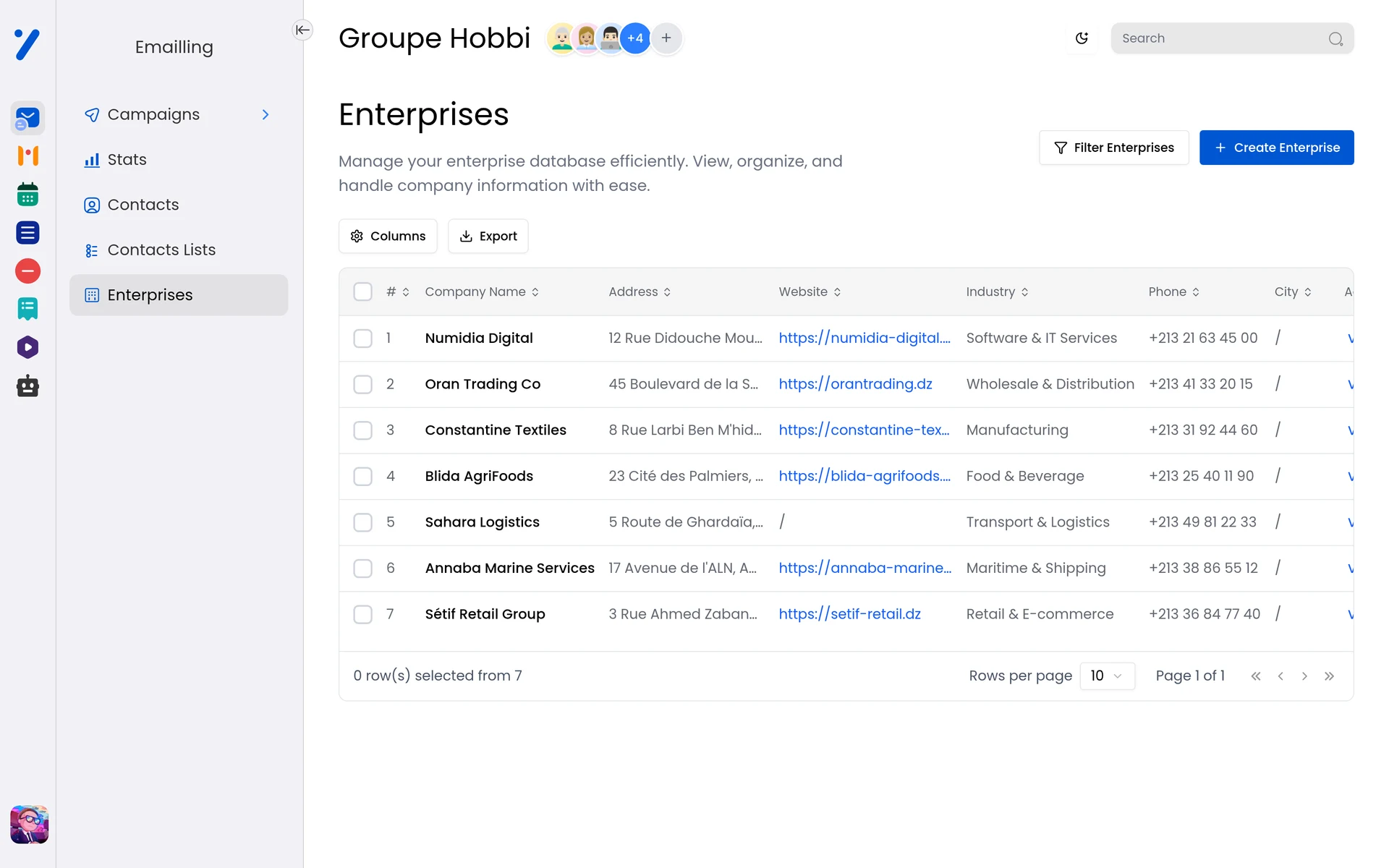Select the Numidia Digital row checkbox

[x=362, y=339]
